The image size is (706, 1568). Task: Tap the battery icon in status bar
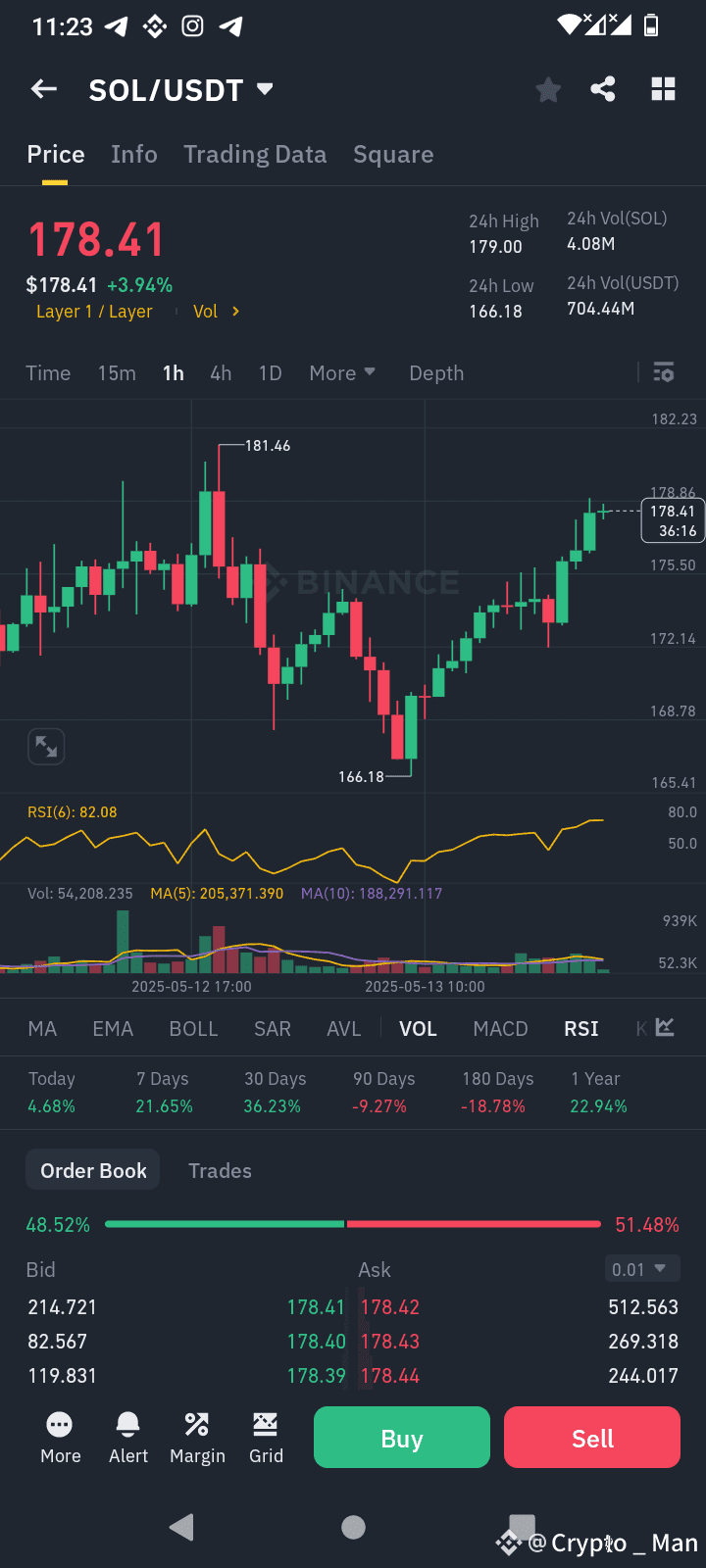click(x=651, y=25)
